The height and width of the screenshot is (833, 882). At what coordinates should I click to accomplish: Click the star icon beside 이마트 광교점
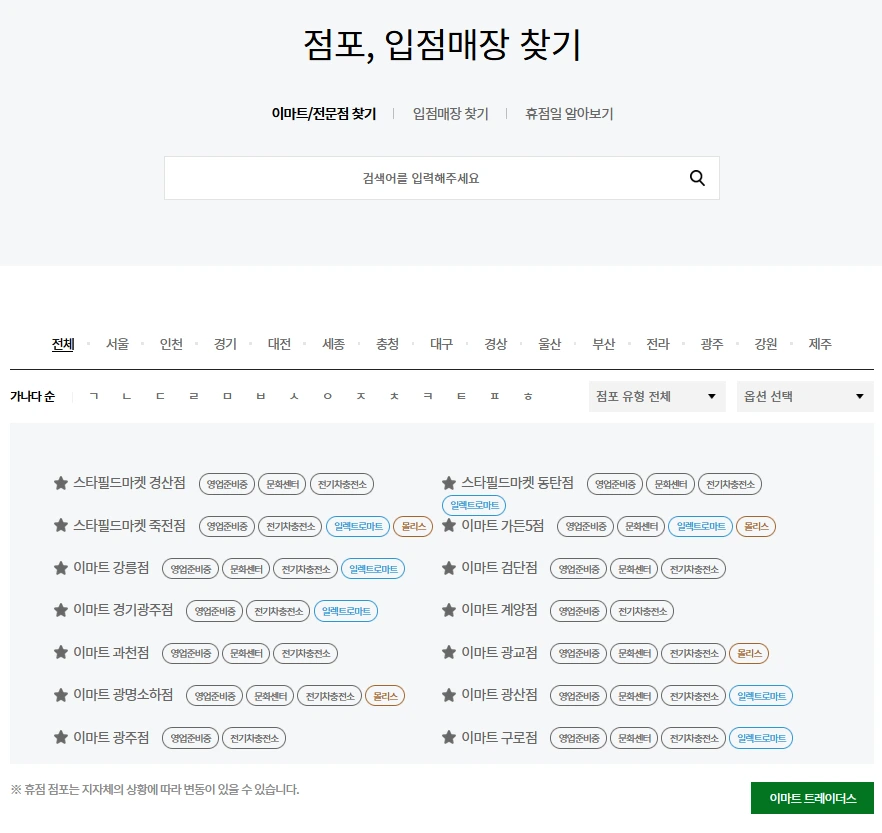[x=449, y=653]
